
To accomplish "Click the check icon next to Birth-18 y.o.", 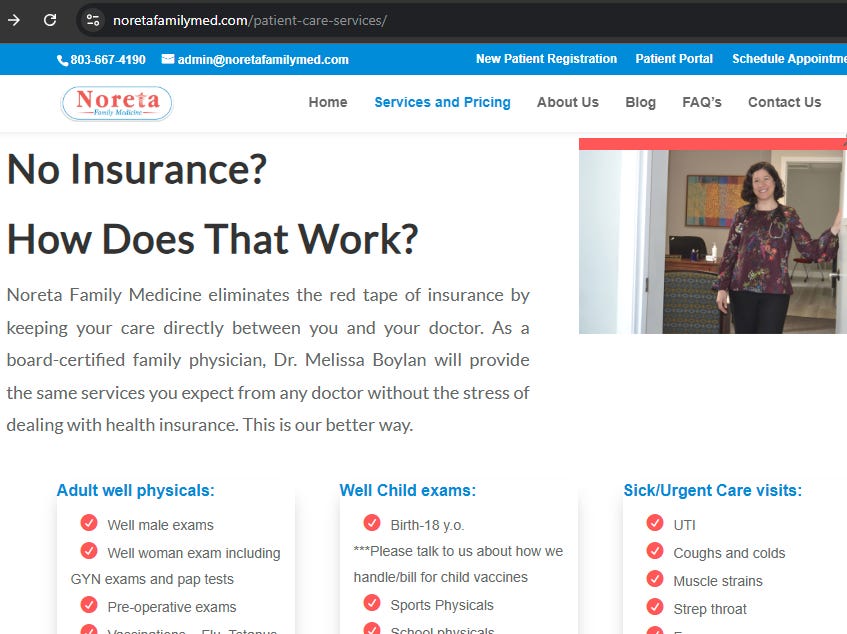I will [372, 523].
